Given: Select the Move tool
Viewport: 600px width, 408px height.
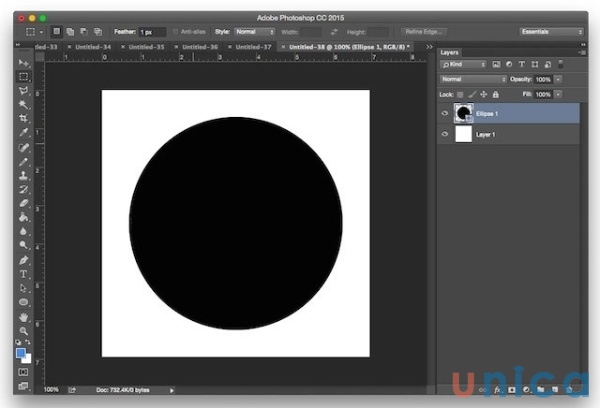Looking at the screenshot, I should (23, 62).
